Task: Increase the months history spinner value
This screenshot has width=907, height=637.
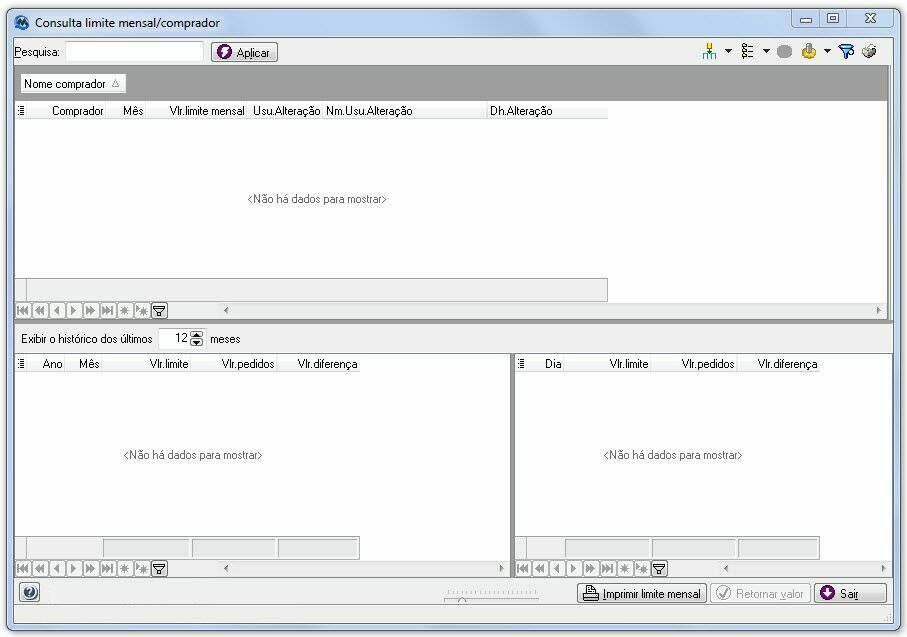Action: click(197, 334)
